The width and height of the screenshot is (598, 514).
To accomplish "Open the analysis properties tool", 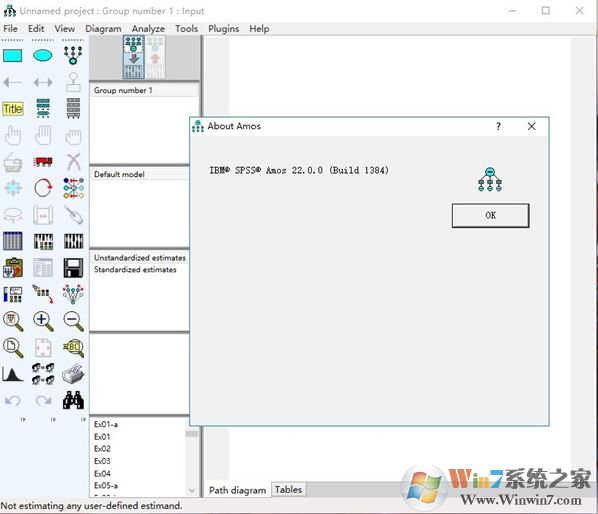I will pyautogui.click(x=43, y=241).
